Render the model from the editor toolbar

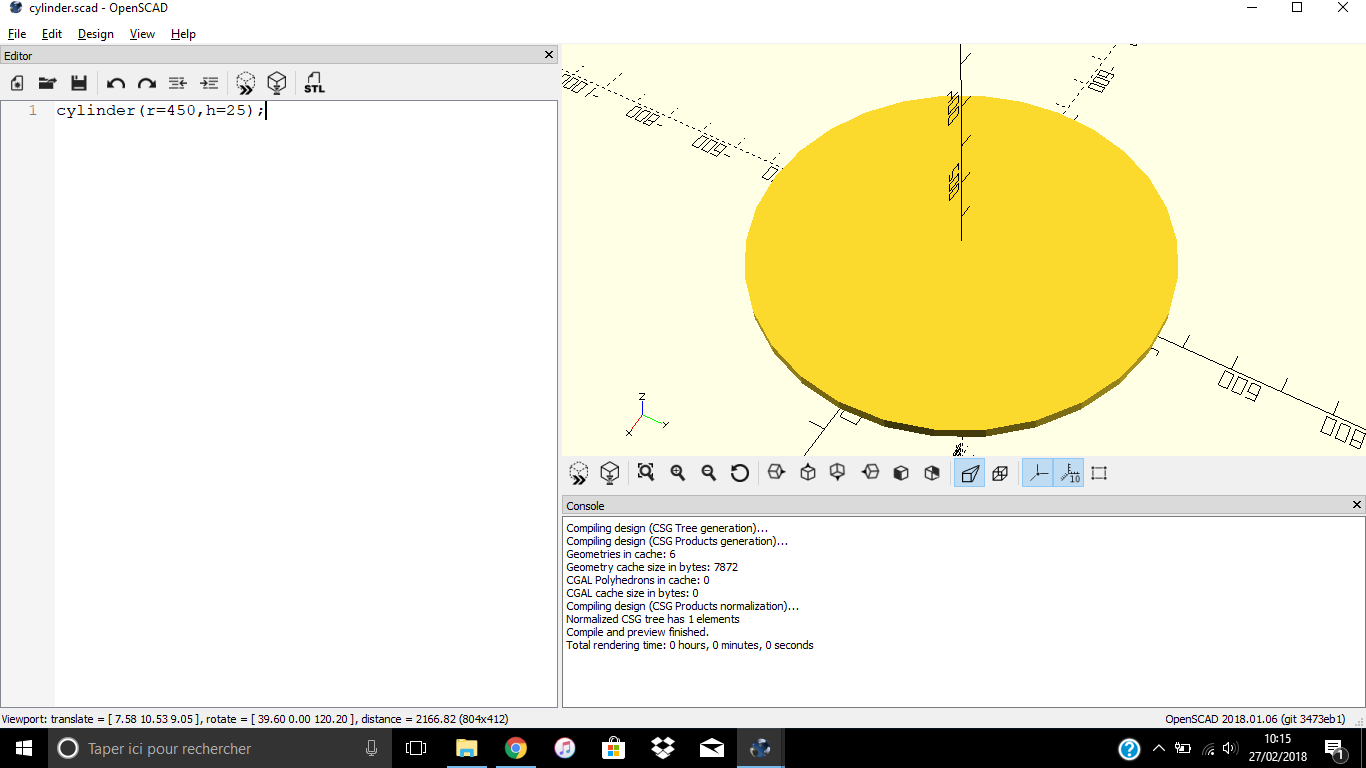[277, 84]
